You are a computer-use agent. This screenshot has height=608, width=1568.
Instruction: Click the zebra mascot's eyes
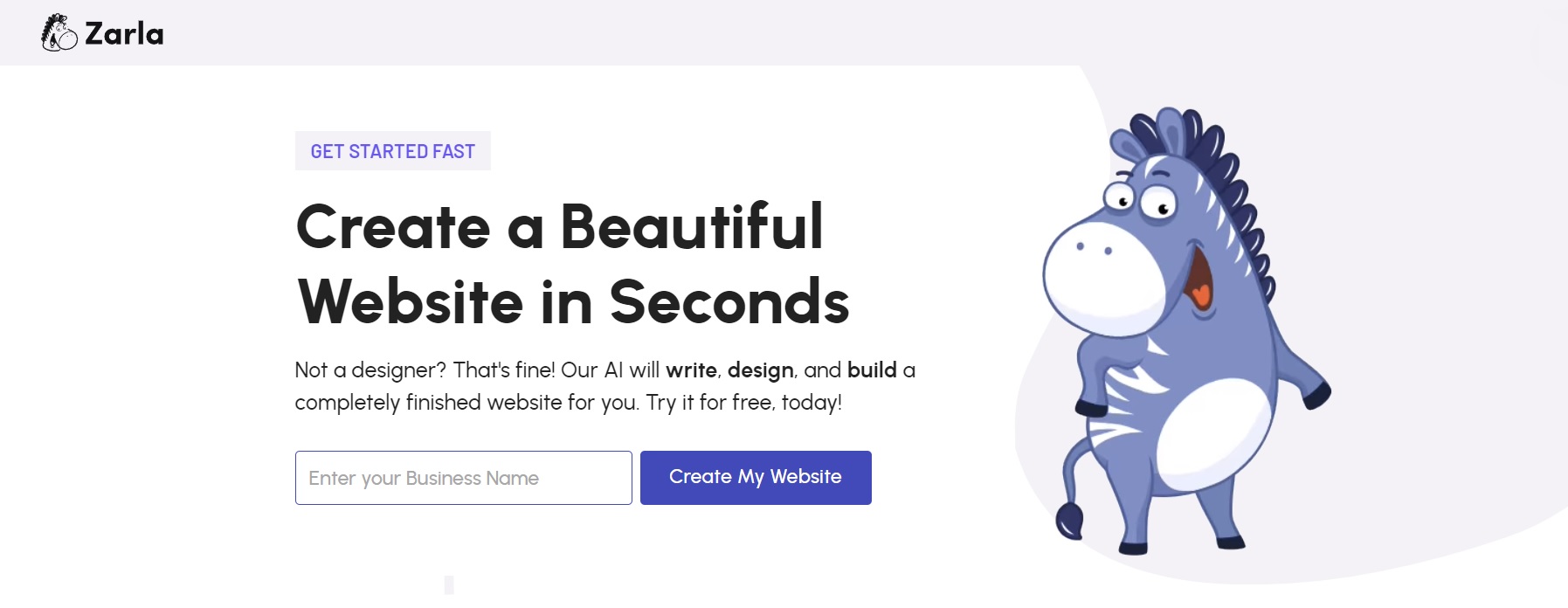click(1140, 200)
